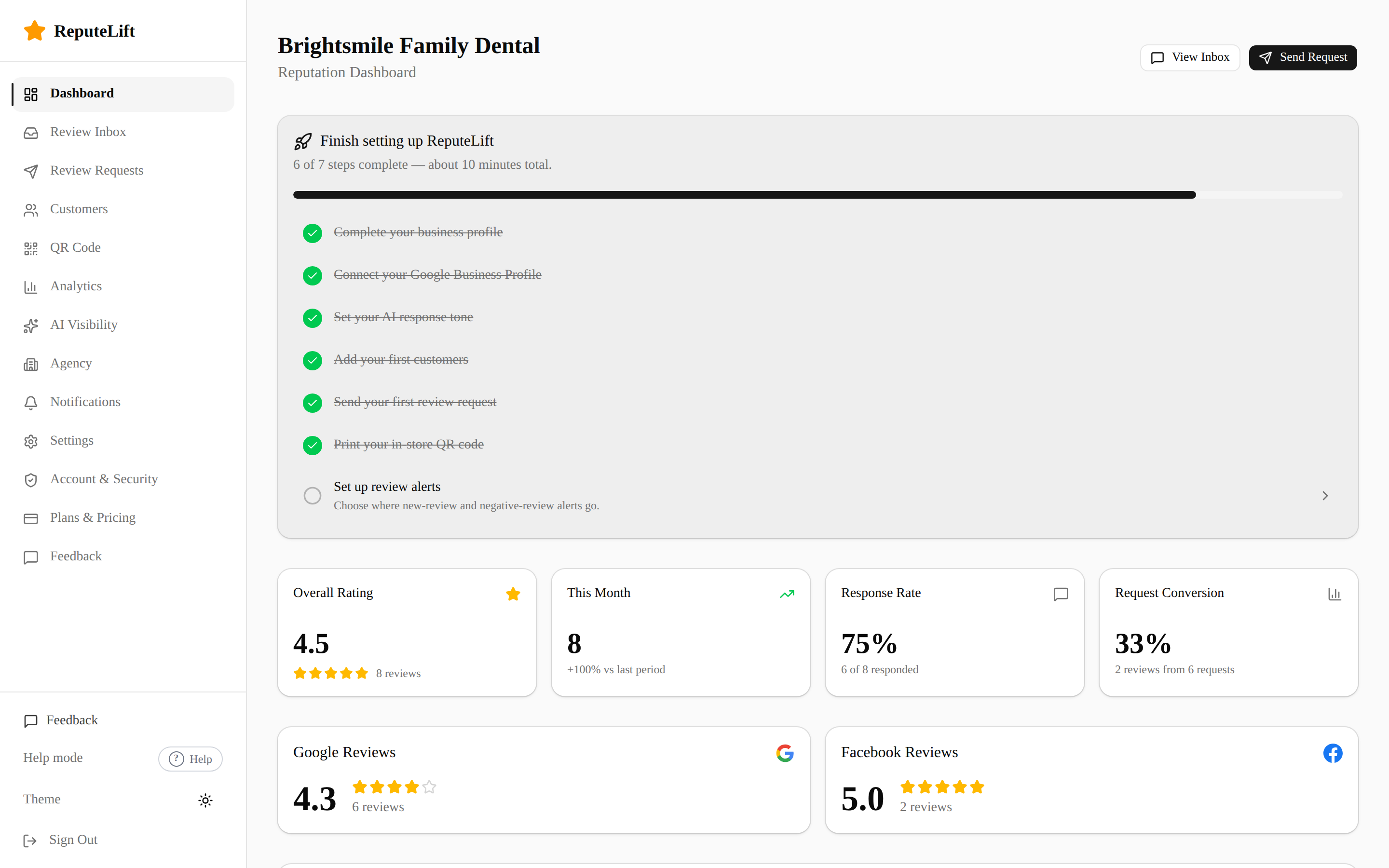
Task: Toggle checkmark for Print your in-store QR code
Action: coord(312,446)
